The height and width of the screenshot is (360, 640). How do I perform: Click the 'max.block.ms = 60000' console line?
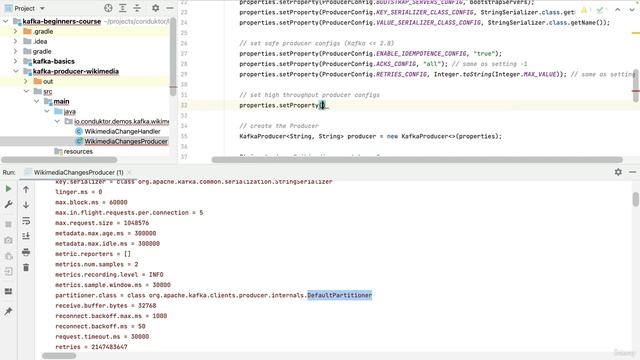point(91,202)
